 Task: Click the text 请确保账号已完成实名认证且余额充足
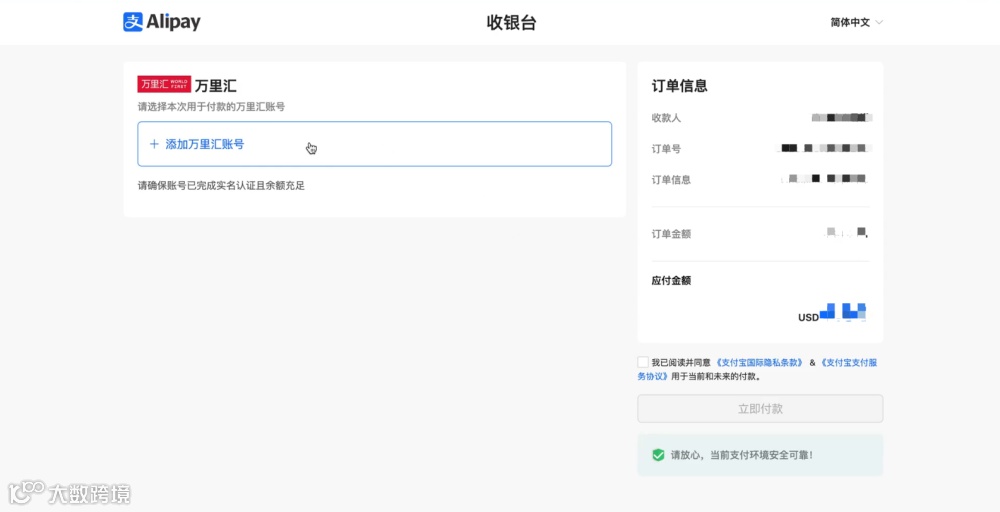(221, 186)
